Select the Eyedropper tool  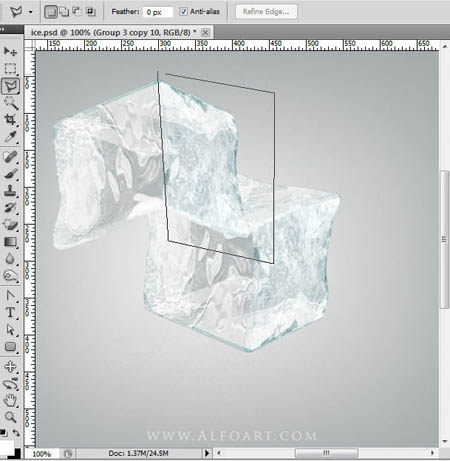click(10, 137)
